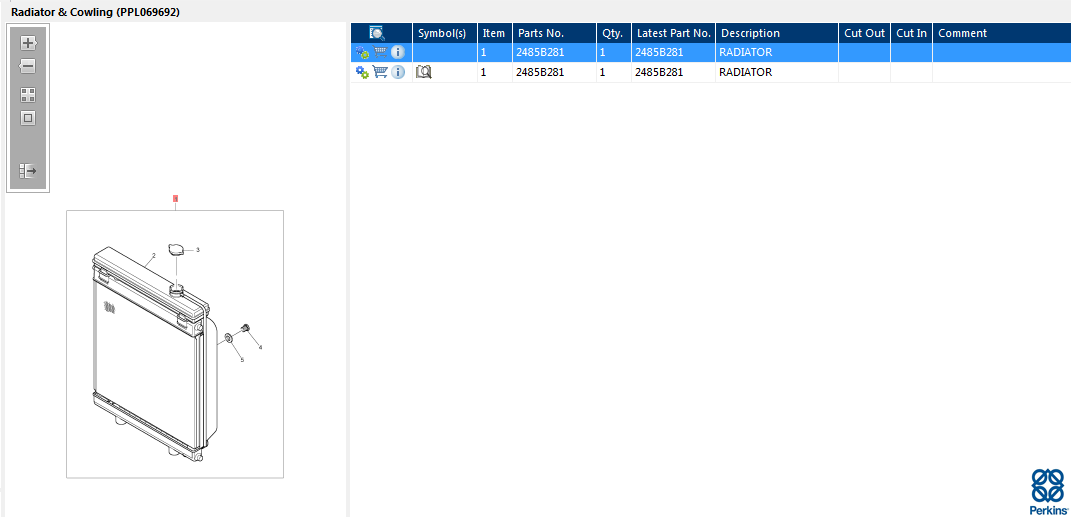Select callout number 2 on diagram
This screenshot has height=517, width=1071.
(154, 255)
